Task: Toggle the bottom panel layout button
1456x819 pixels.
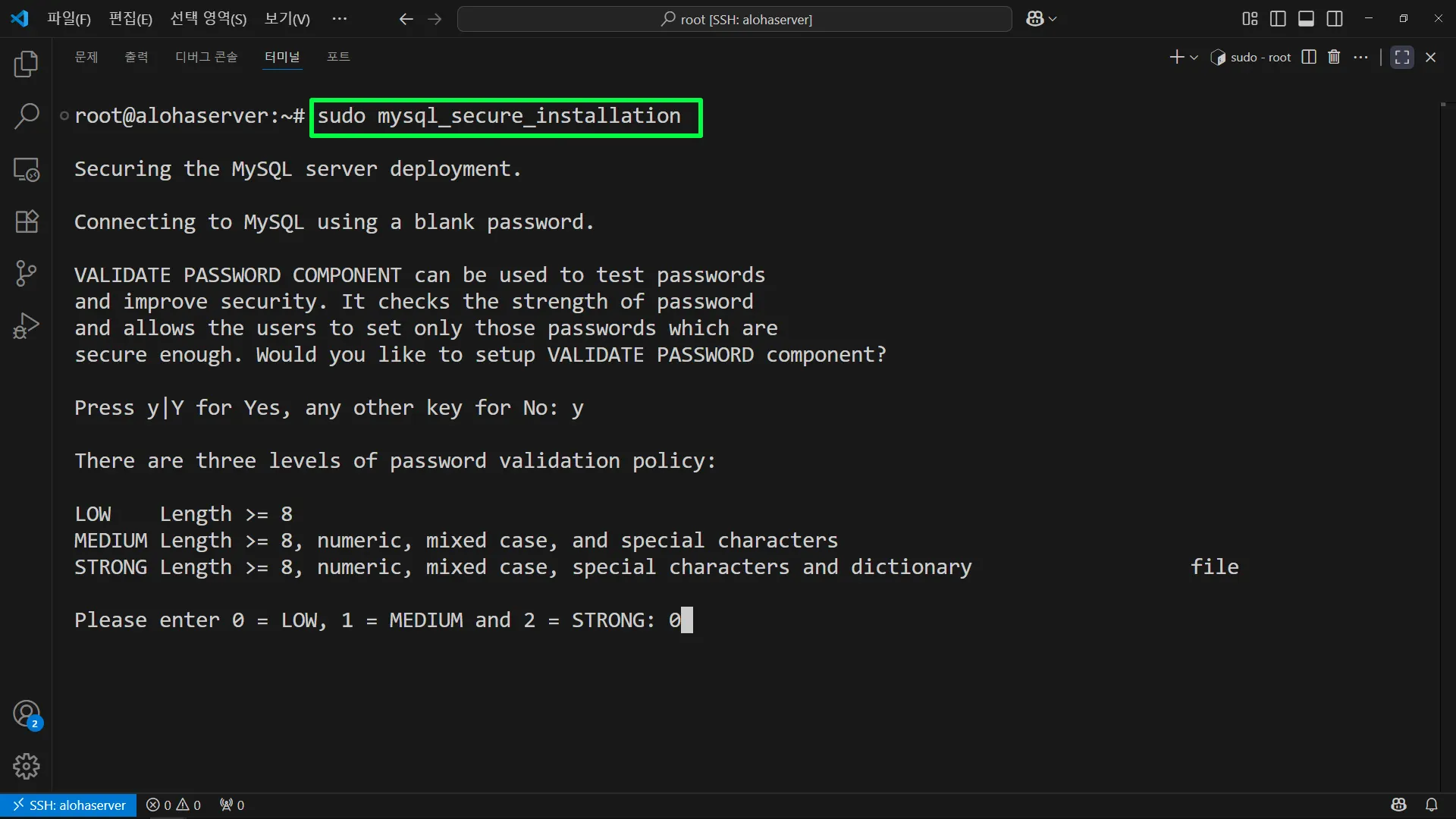Action: pos(1306,19)
